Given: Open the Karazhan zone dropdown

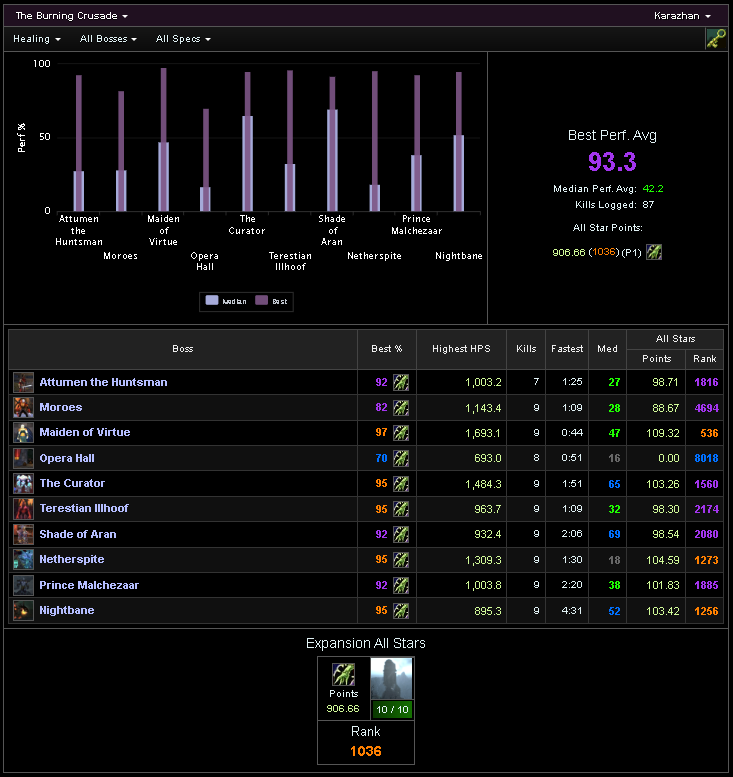Looking at the screenshot, I should click(682, 16).
